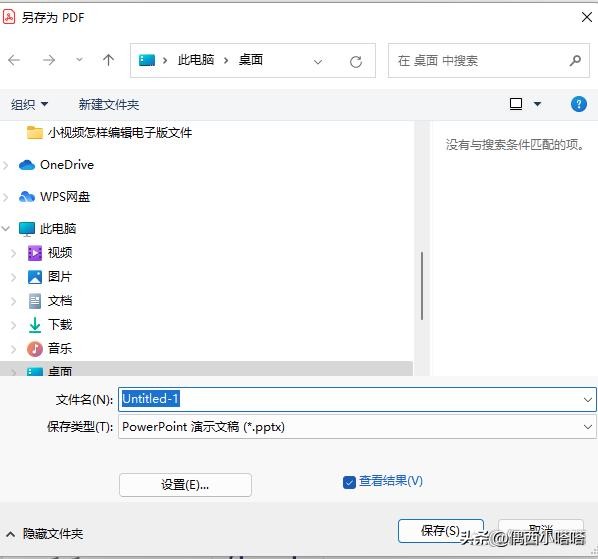Open the 保存类型 combo box
Viewport: 598px width, 559px height.
(357, 427)
